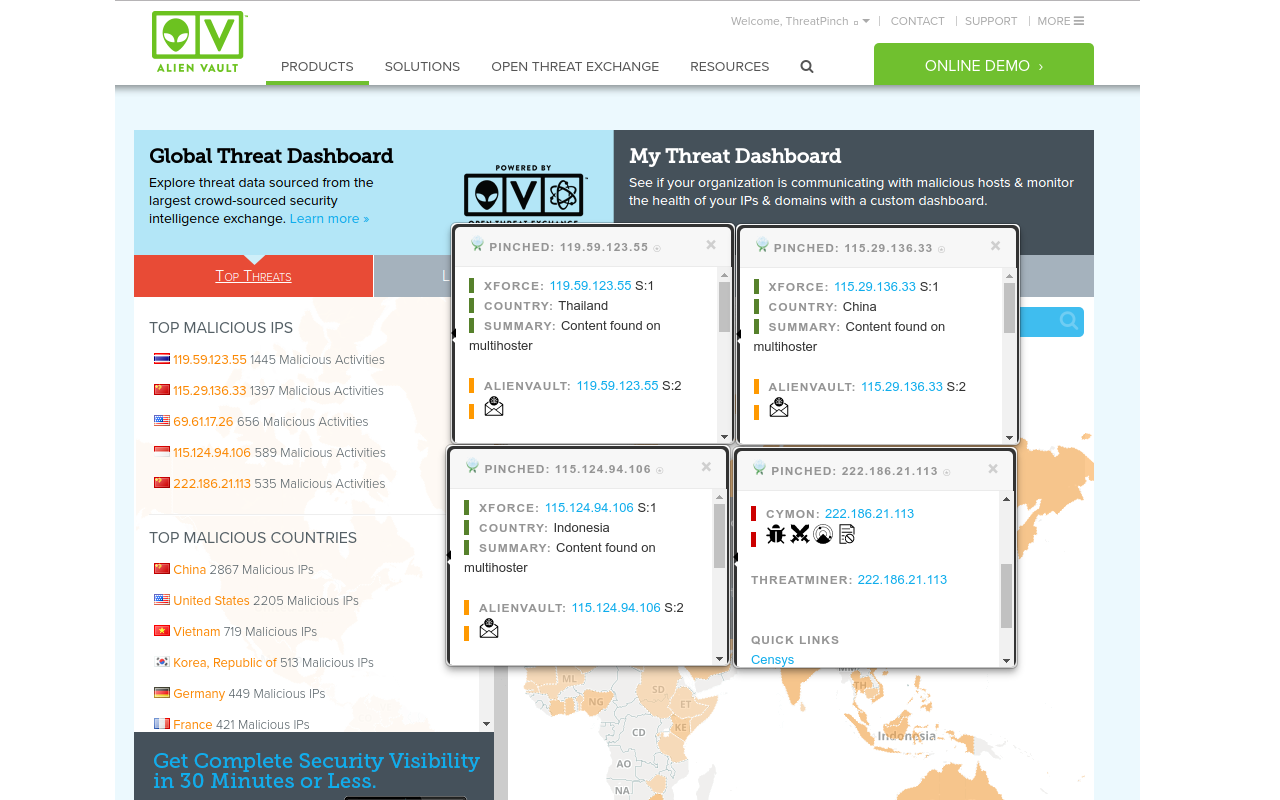1280x800 pixels.
Task: Click the bug malware icon under Cymon
Action: coord(776,534)
